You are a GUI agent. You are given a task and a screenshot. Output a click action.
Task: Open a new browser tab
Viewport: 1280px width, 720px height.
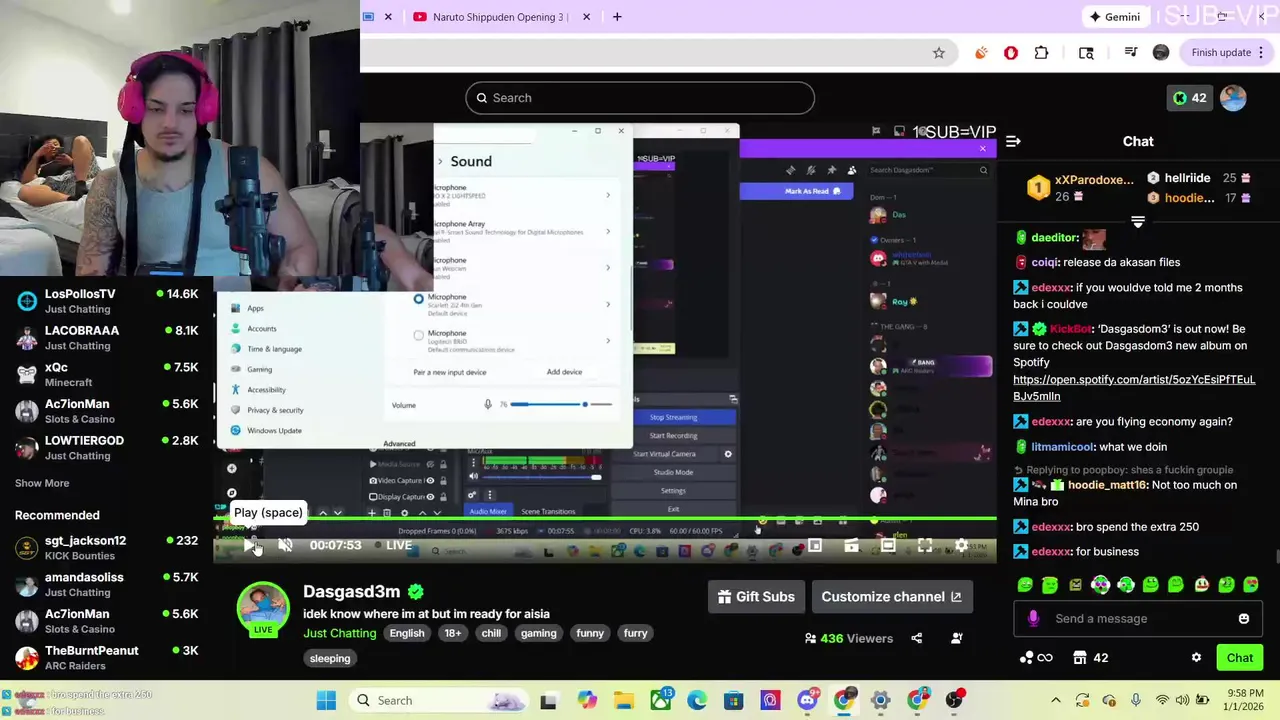(617, 17)
